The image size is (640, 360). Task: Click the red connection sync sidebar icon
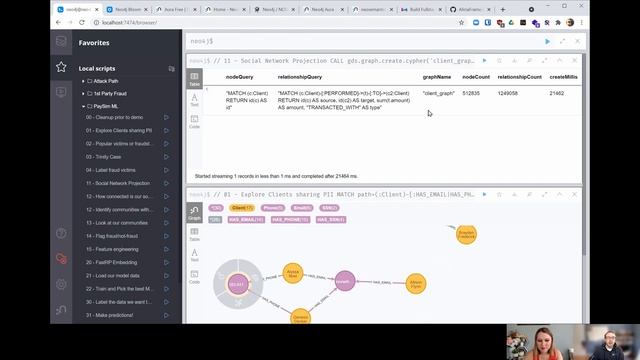point(61,259)
